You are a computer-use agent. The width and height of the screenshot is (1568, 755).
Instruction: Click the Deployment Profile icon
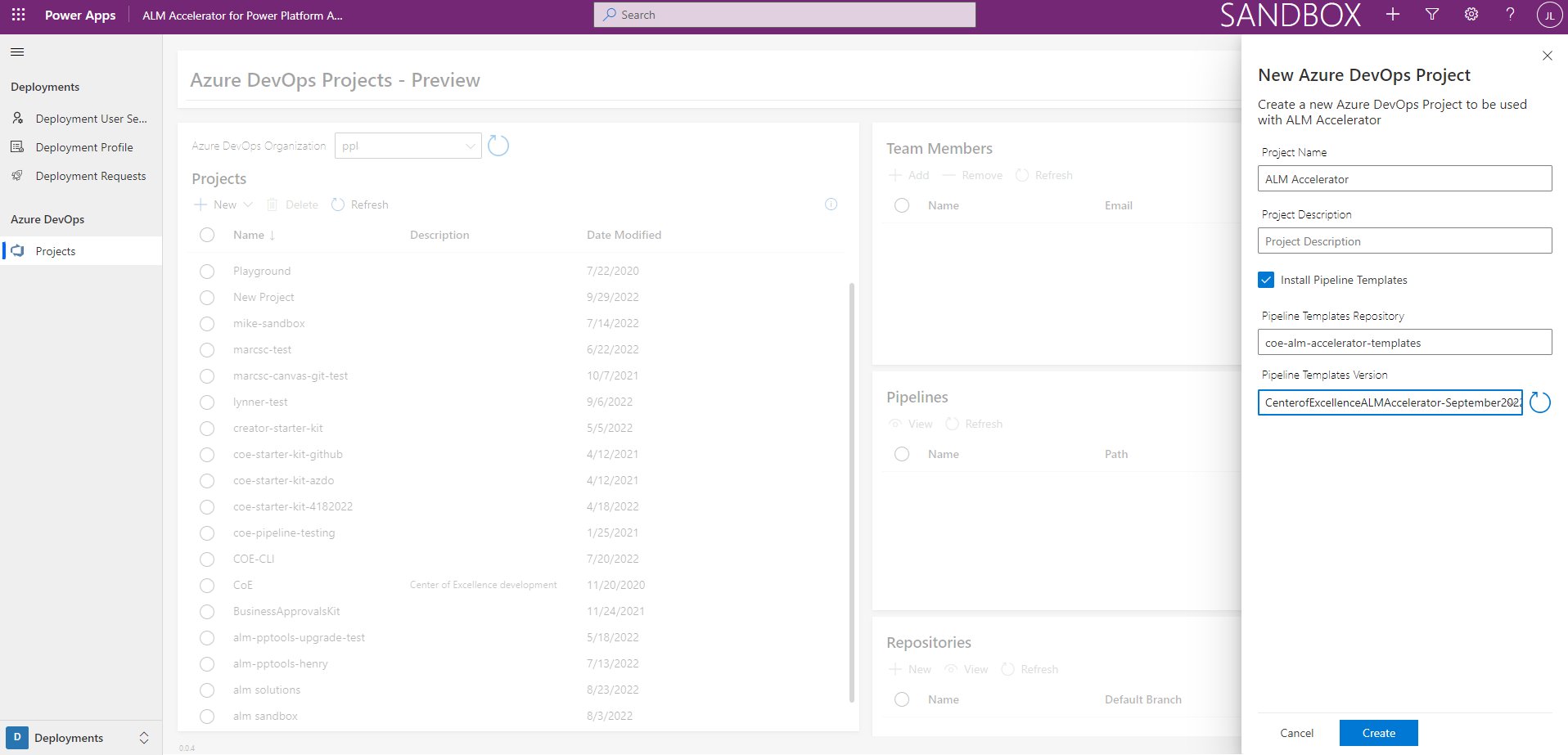pyautogui.click(x=17, y=147)
